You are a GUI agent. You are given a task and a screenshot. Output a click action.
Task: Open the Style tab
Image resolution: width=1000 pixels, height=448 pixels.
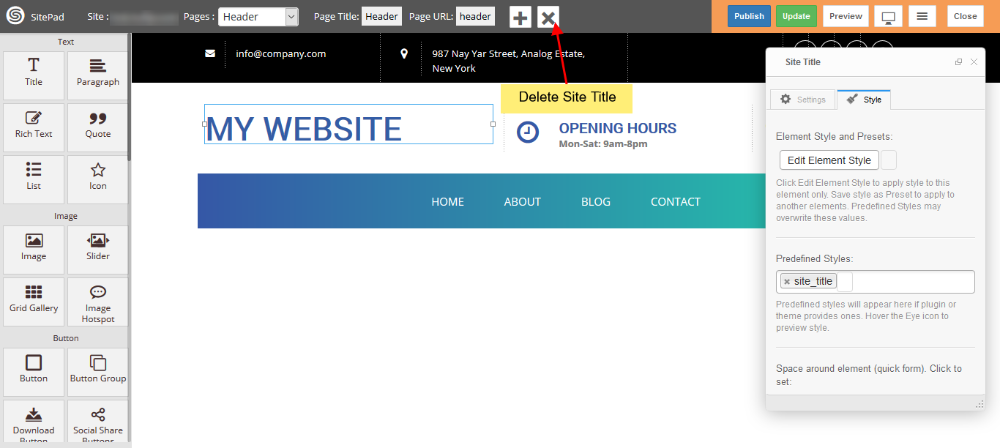coord(864,100)
